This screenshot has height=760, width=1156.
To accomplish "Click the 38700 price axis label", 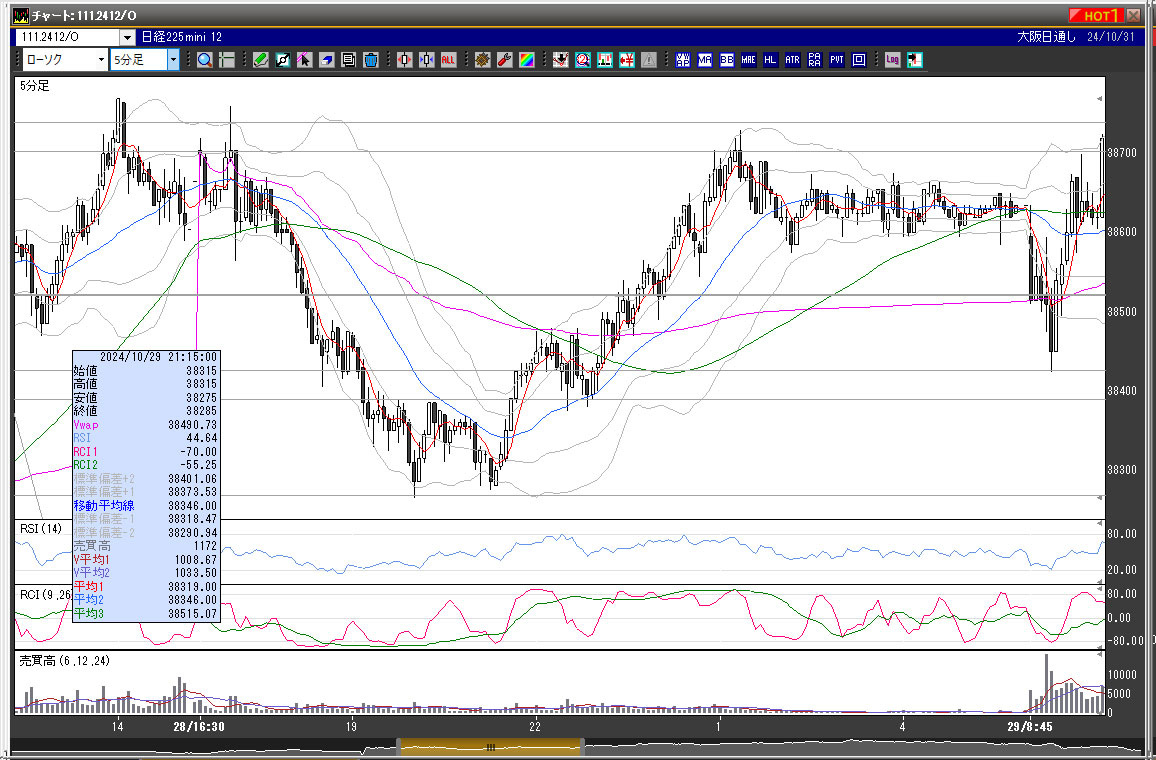I will tap(1122, 153).
